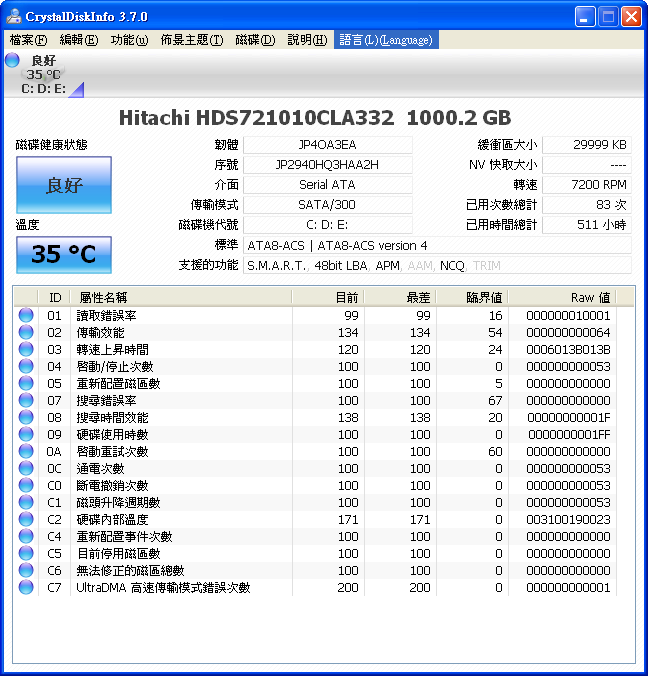Viewport: 648px width, 676px height.
Task: Click the Raw 值 column header
Action: click(x=563, y=297)
